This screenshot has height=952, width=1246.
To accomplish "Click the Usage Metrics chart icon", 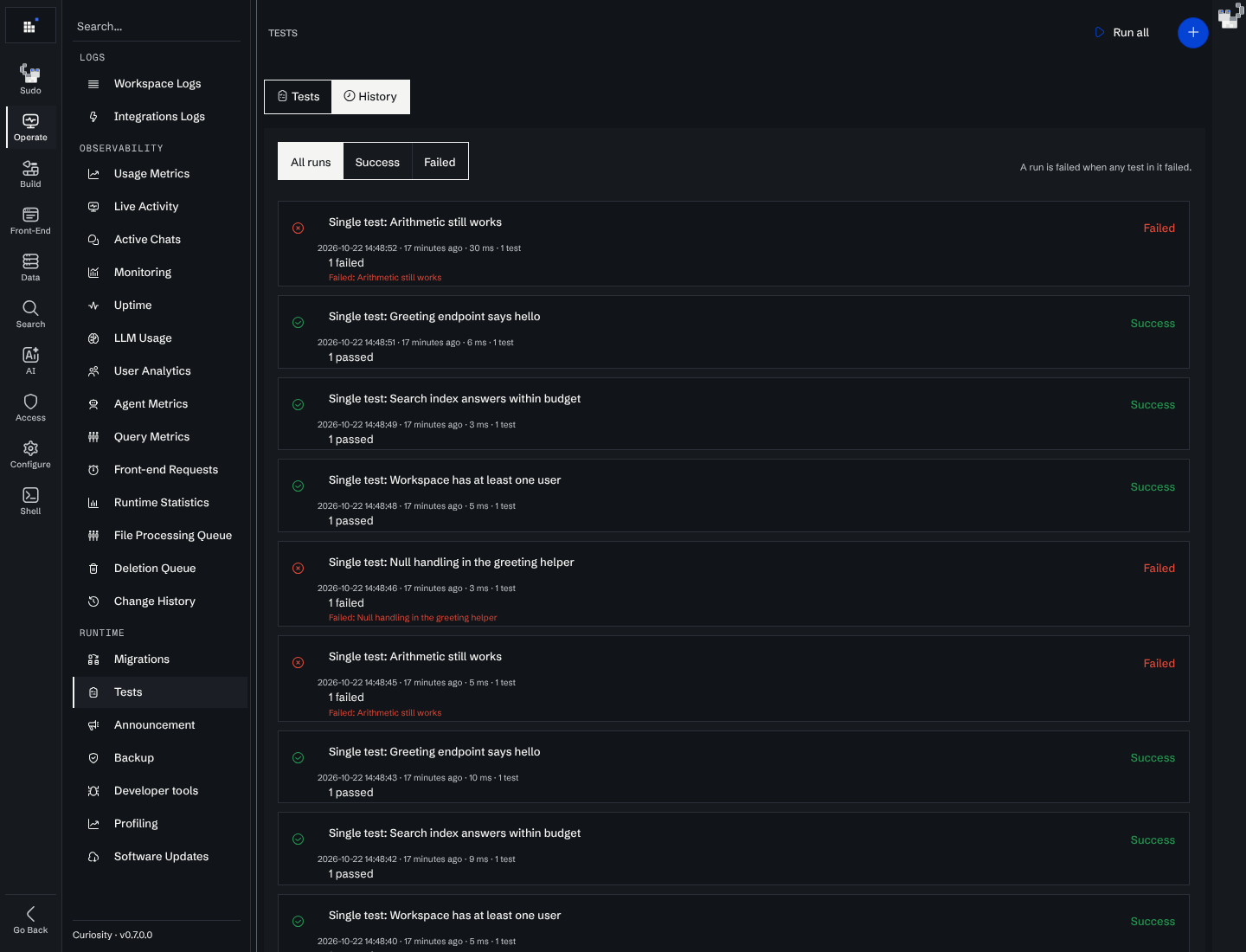I will [x=93, y=174].
